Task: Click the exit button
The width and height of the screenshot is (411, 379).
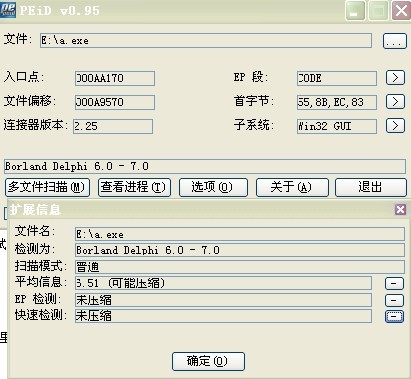Action: (x=371, y=187)
